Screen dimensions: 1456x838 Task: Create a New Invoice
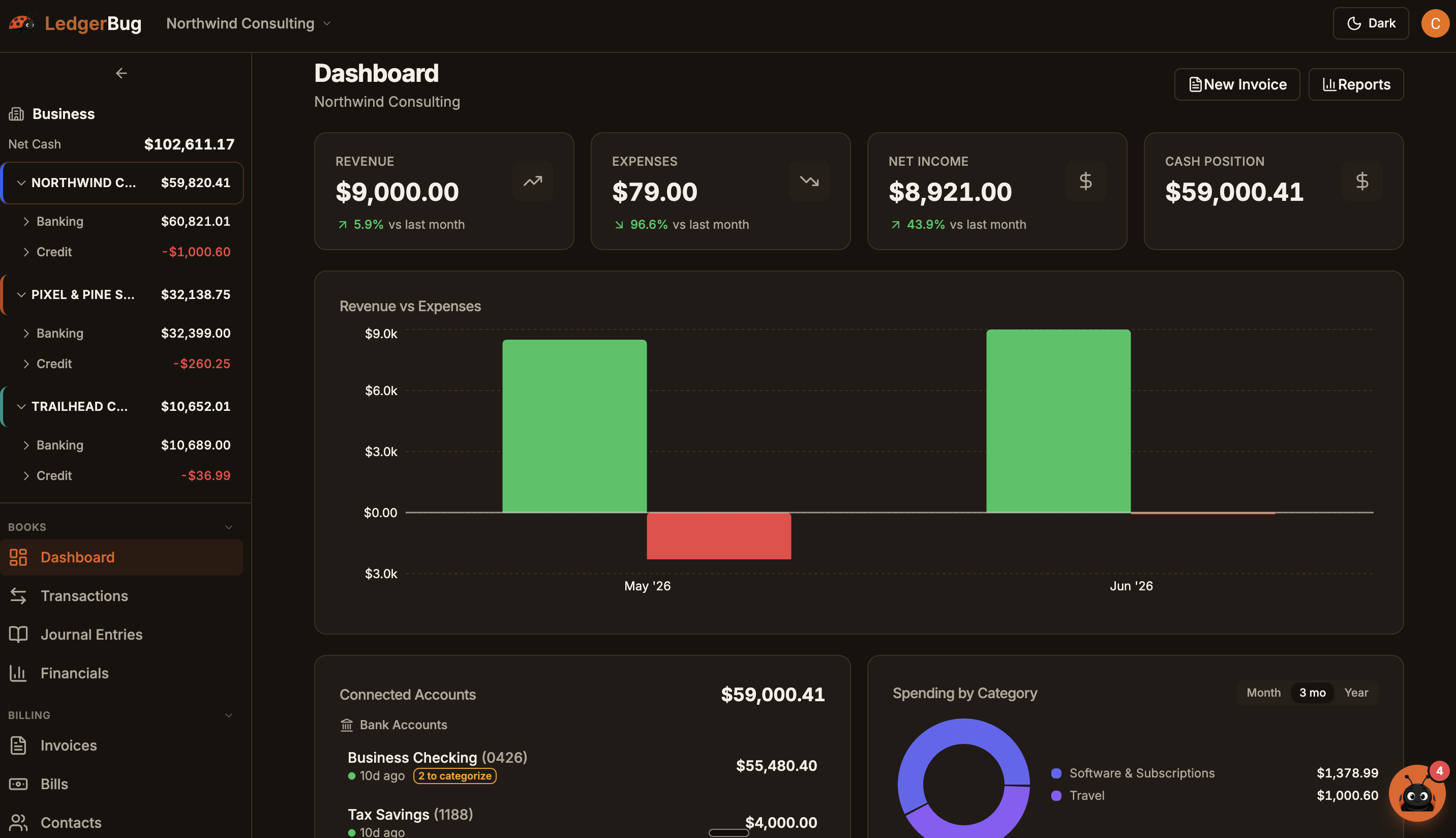click(x=1237, y=84)
